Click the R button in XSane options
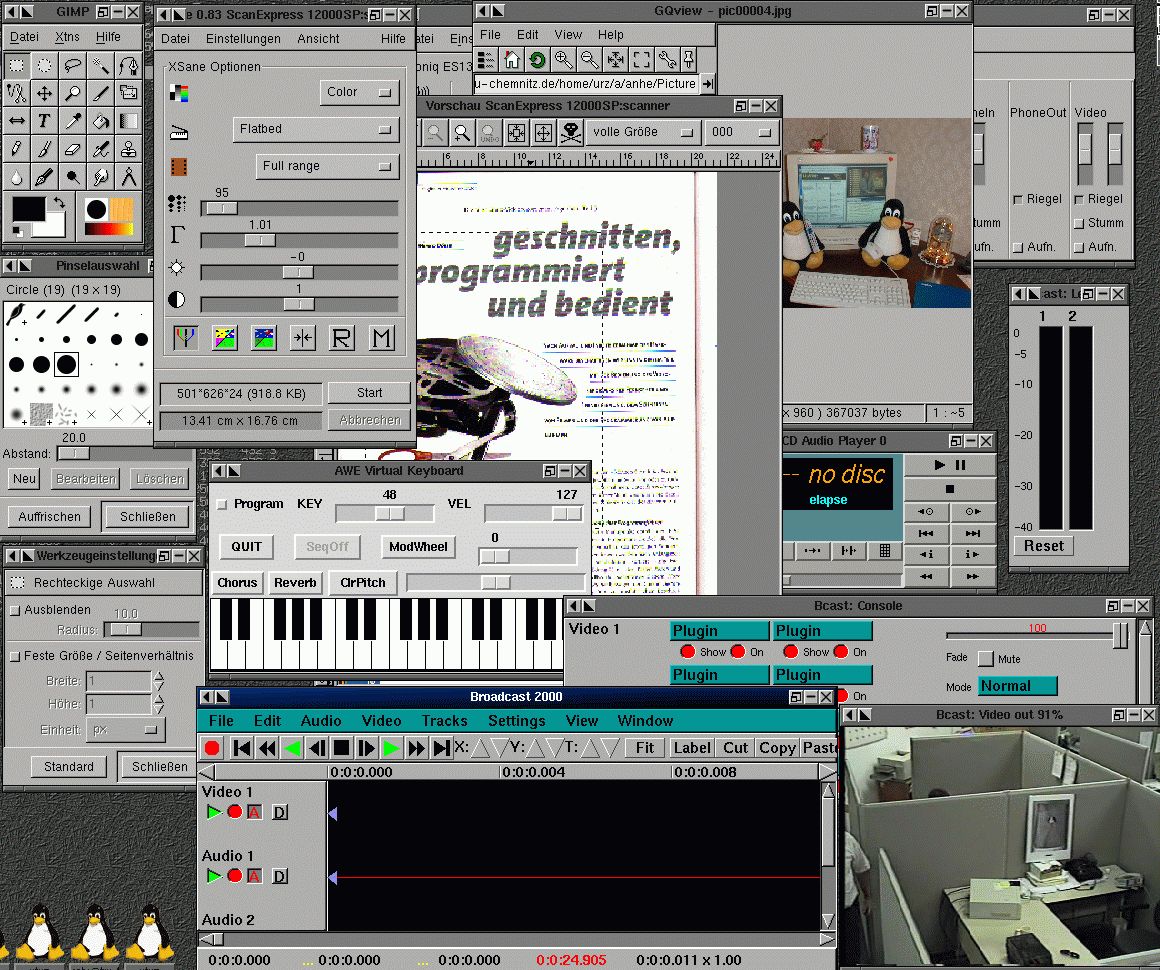Image resolution: width=1160 pixels, height=970 pixels. coord(342,338)
